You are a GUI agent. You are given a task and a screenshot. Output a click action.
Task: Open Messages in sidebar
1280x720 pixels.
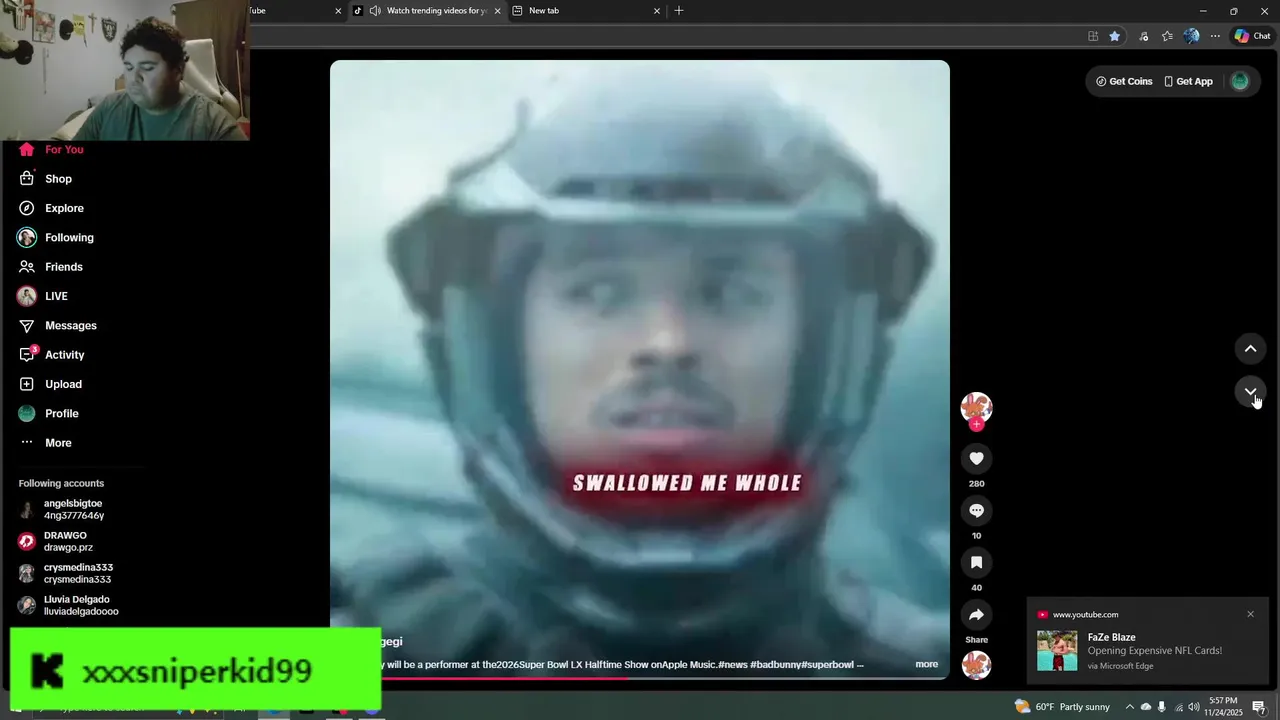pyautogui.click(x=57, y=326)
